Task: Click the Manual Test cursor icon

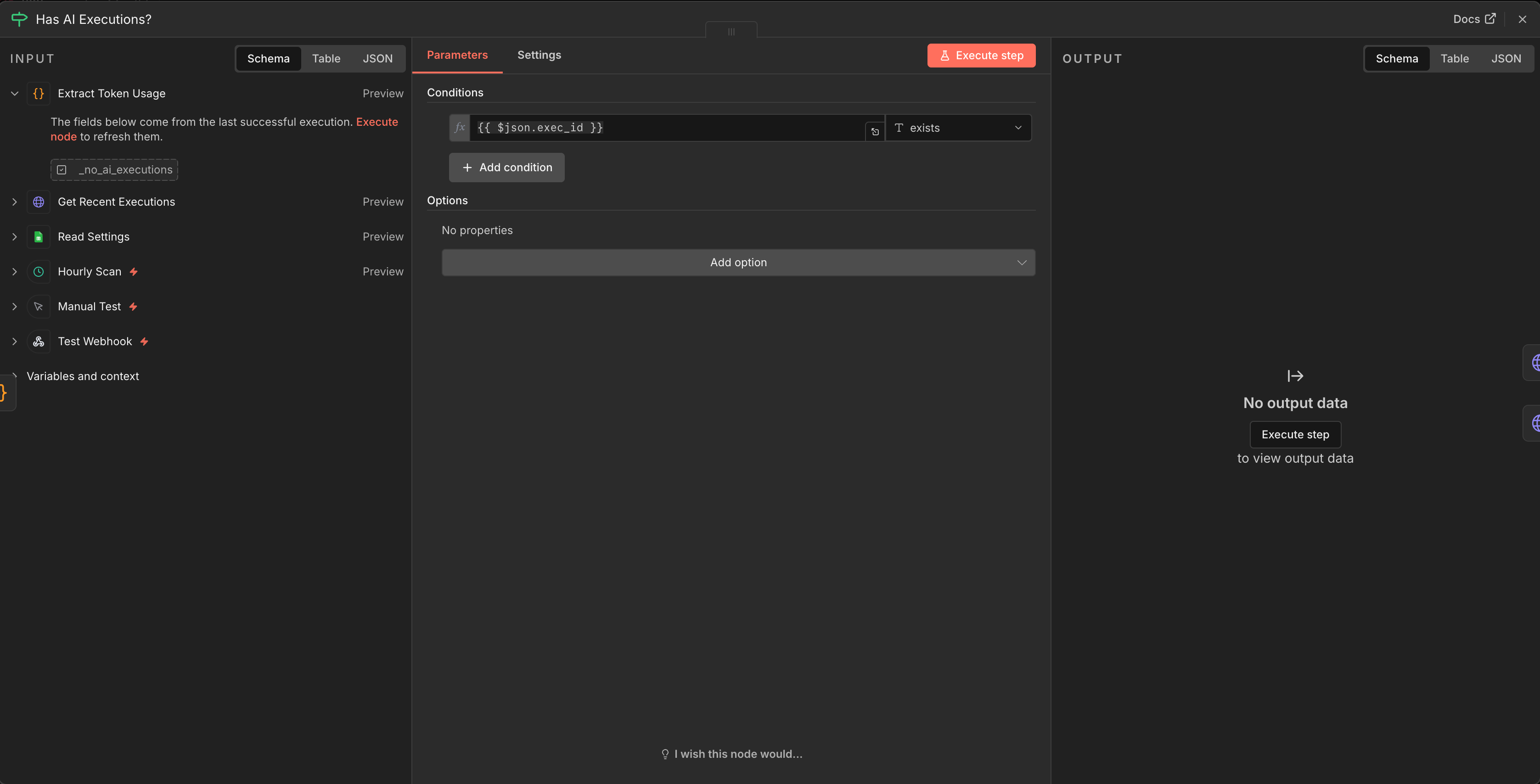Action: pos(38,307)
